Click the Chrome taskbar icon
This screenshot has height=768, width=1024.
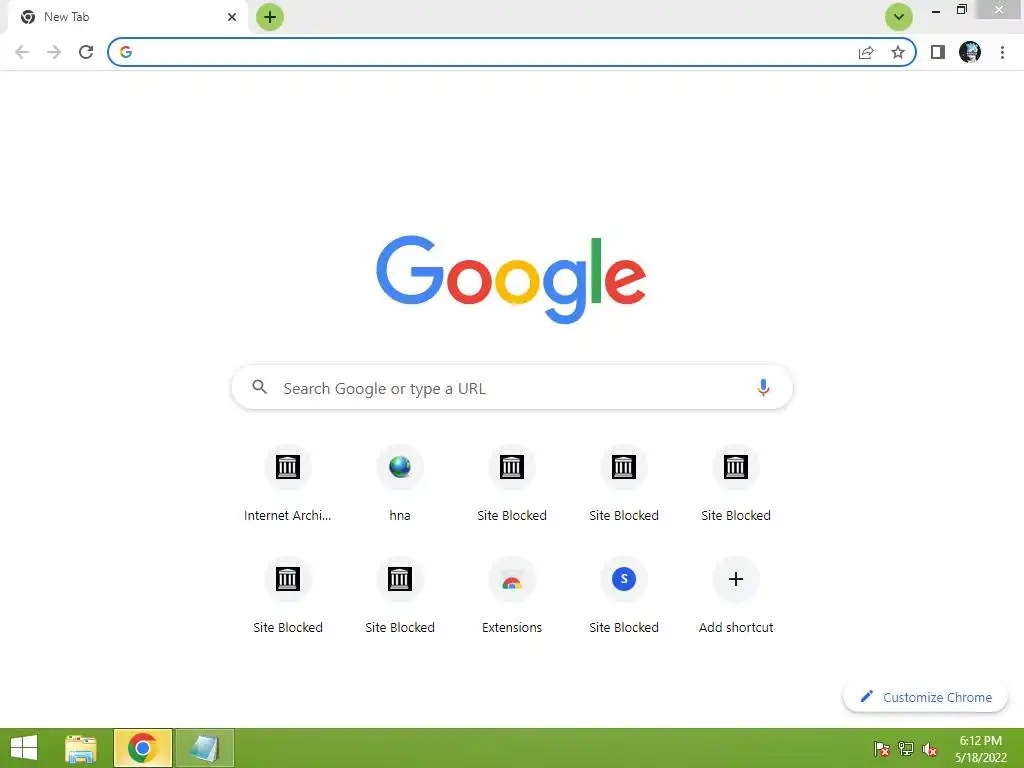142,748
